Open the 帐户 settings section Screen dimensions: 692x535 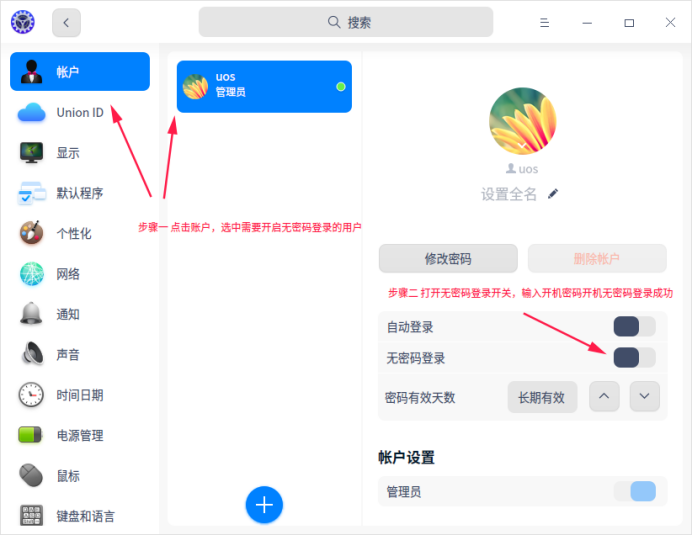click(80, 72)
